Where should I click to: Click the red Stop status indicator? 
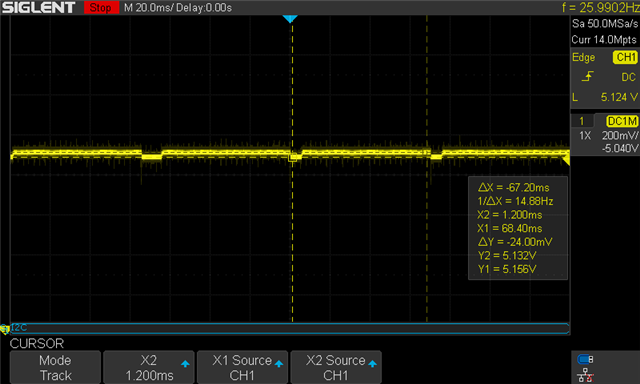click(x=101, y=7)
